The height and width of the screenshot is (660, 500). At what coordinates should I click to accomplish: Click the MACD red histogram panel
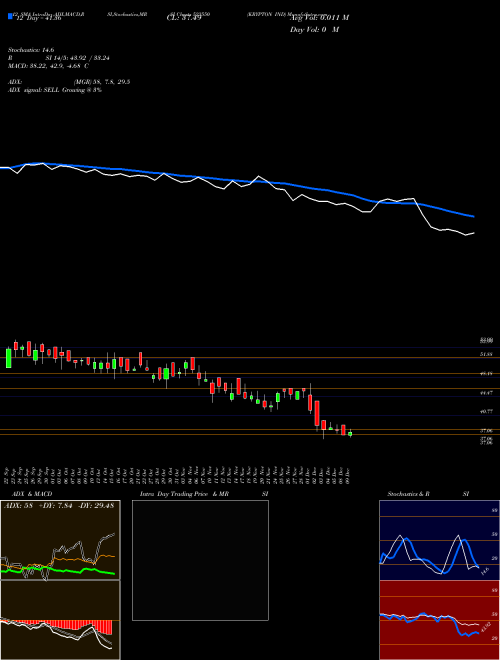coord(60,620)
